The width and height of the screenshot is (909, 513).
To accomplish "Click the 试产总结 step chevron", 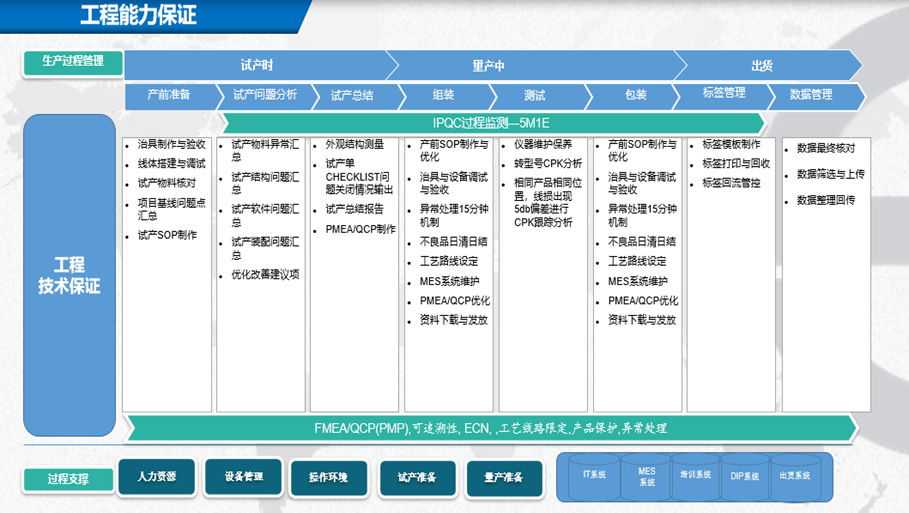I will [x=352, y=95].
